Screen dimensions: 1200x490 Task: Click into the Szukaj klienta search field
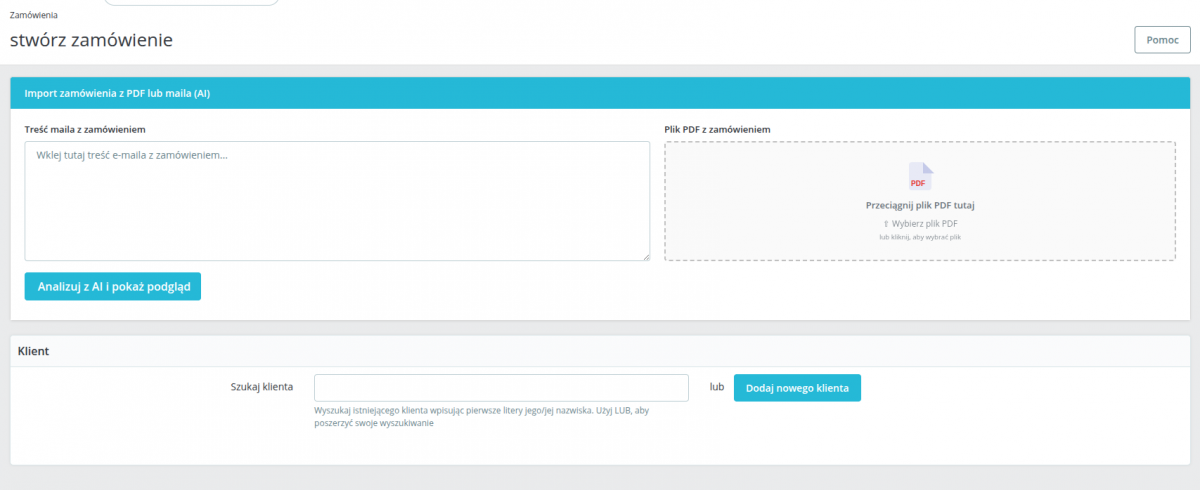pos(501,388)
